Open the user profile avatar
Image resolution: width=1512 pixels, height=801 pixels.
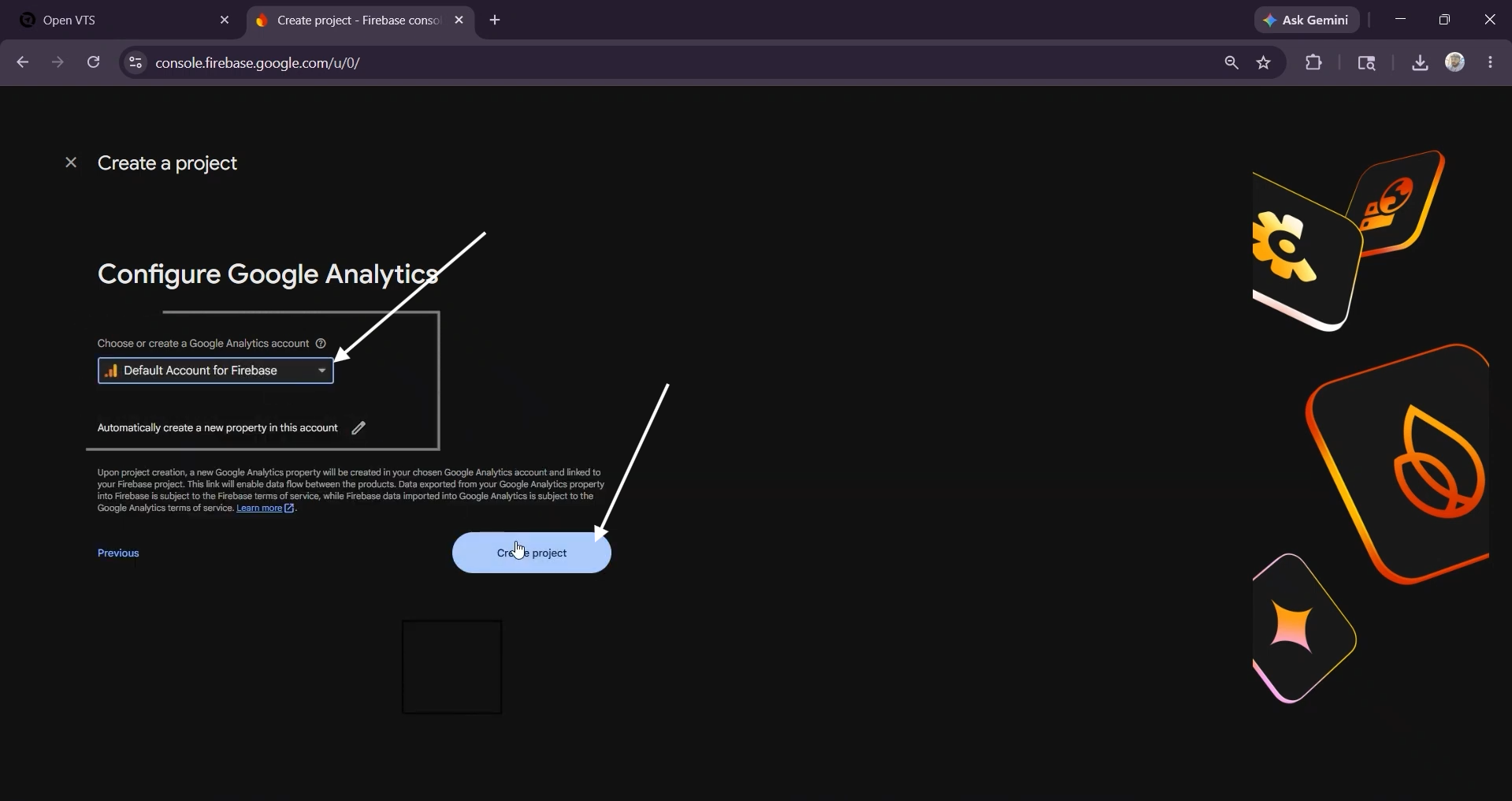click(x=1455, y=62)
